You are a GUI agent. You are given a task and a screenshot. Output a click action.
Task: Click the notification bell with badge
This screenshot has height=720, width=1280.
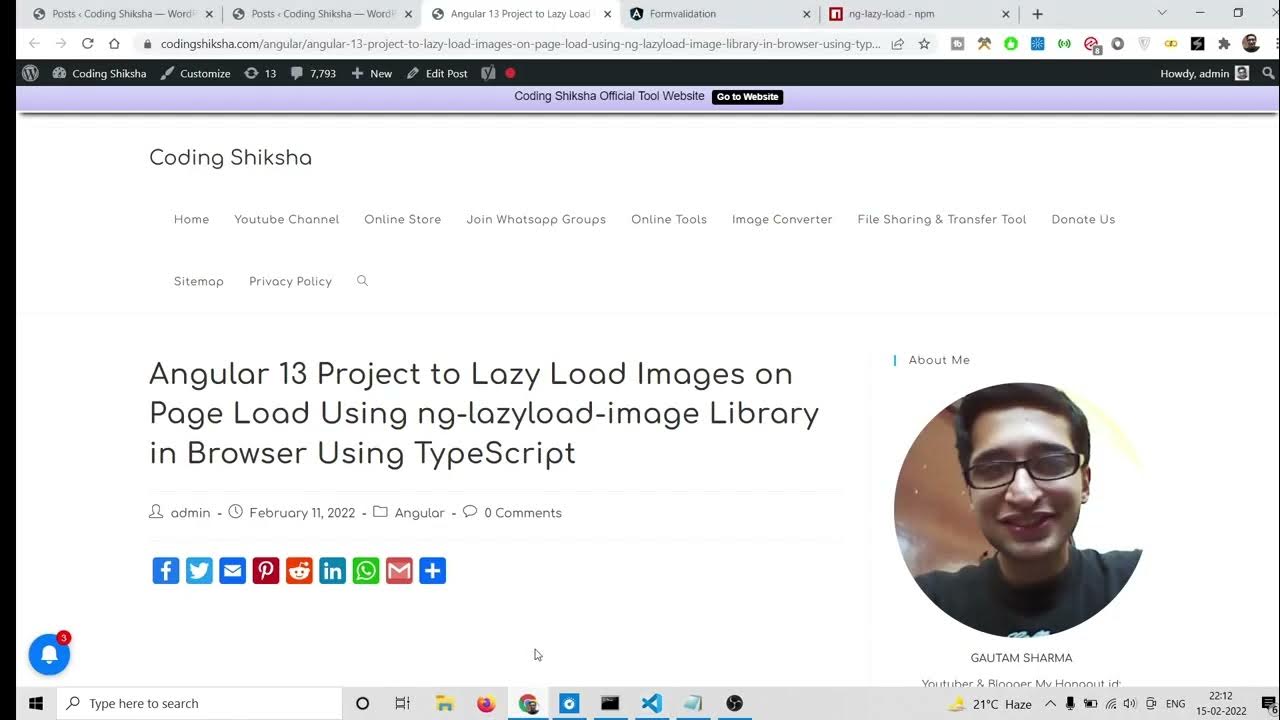(x=49, y=654)
